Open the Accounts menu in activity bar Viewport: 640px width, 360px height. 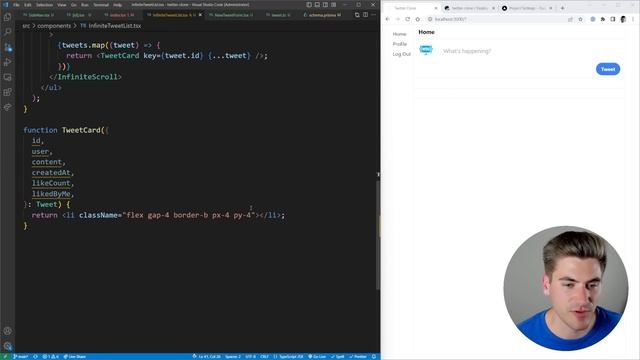(7, 331)
